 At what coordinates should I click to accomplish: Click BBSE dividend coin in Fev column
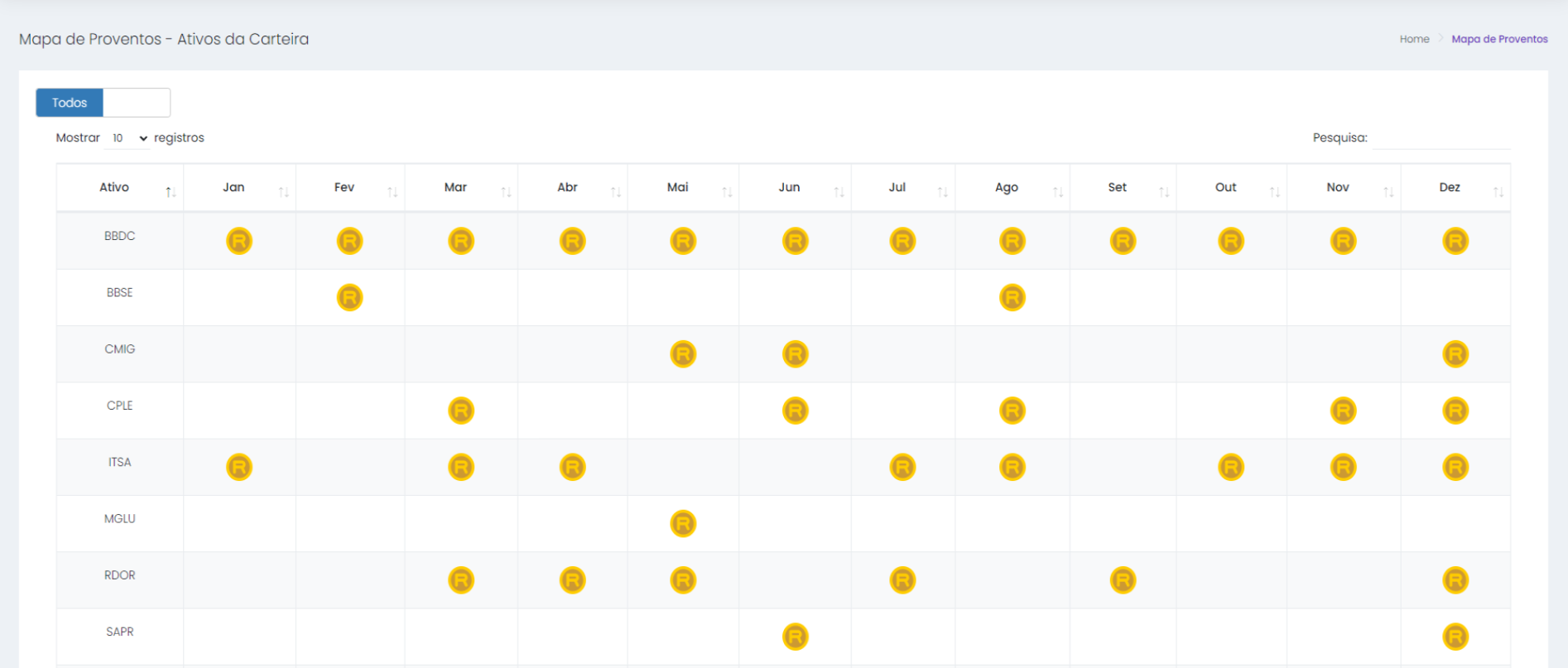349,297
